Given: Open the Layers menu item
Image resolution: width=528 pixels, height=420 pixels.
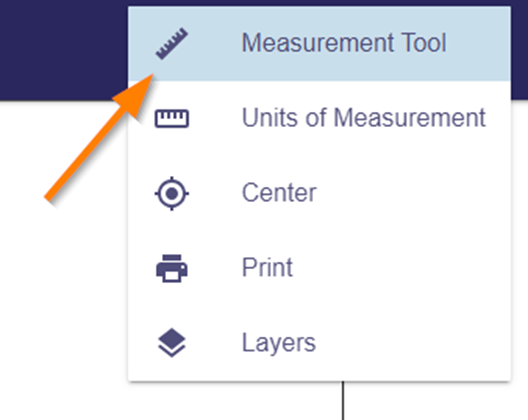Looking at the screenshot, I should (x=319, y=343).
